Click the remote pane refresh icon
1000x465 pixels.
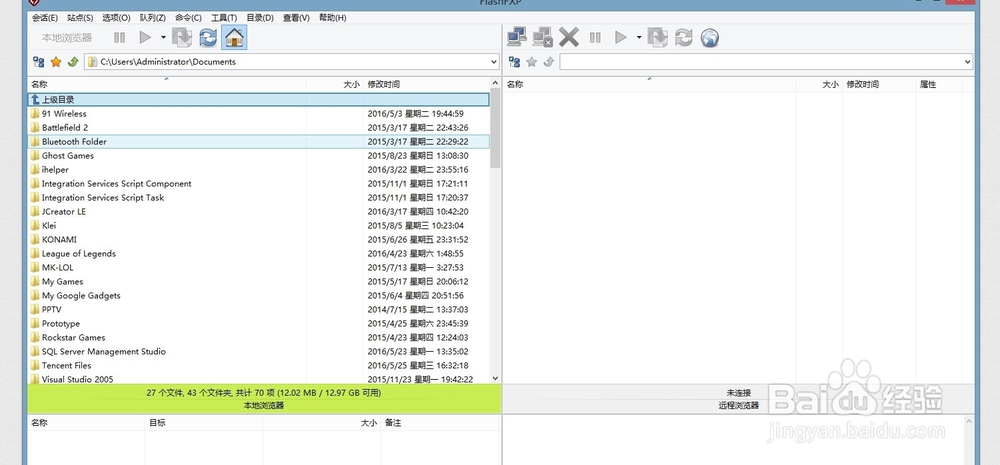(684, 38)
